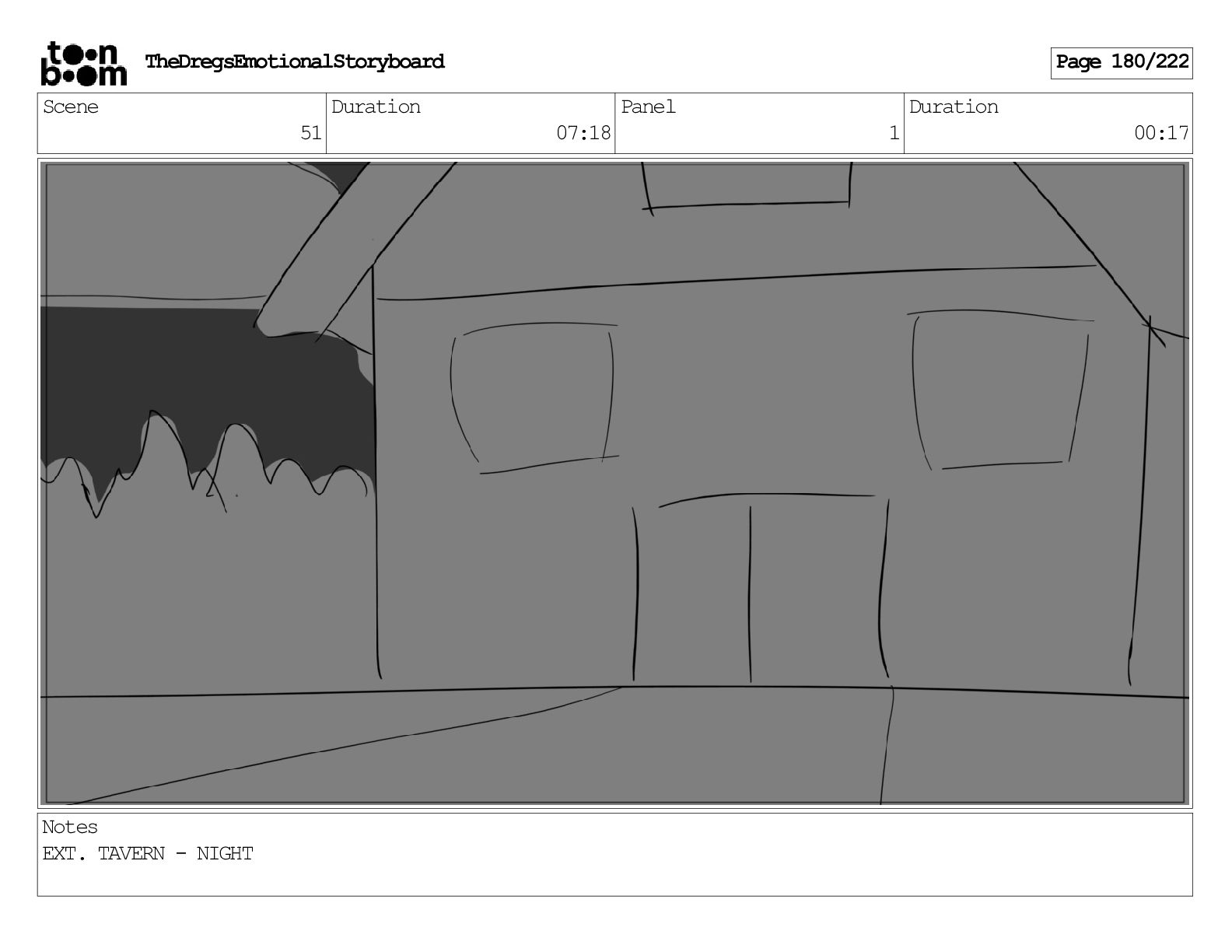1232x952 pixels.
Task: Click the Notes heading
Action: click(70, 827)
